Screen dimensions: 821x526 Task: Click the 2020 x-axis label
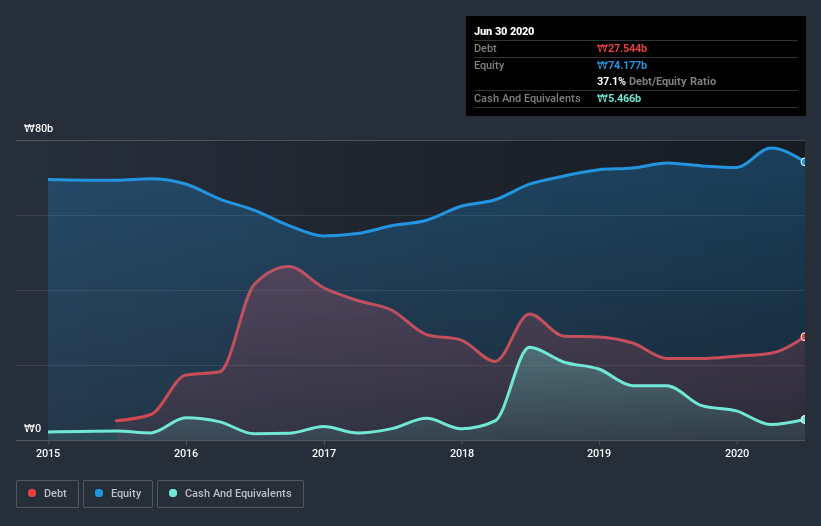737,453
